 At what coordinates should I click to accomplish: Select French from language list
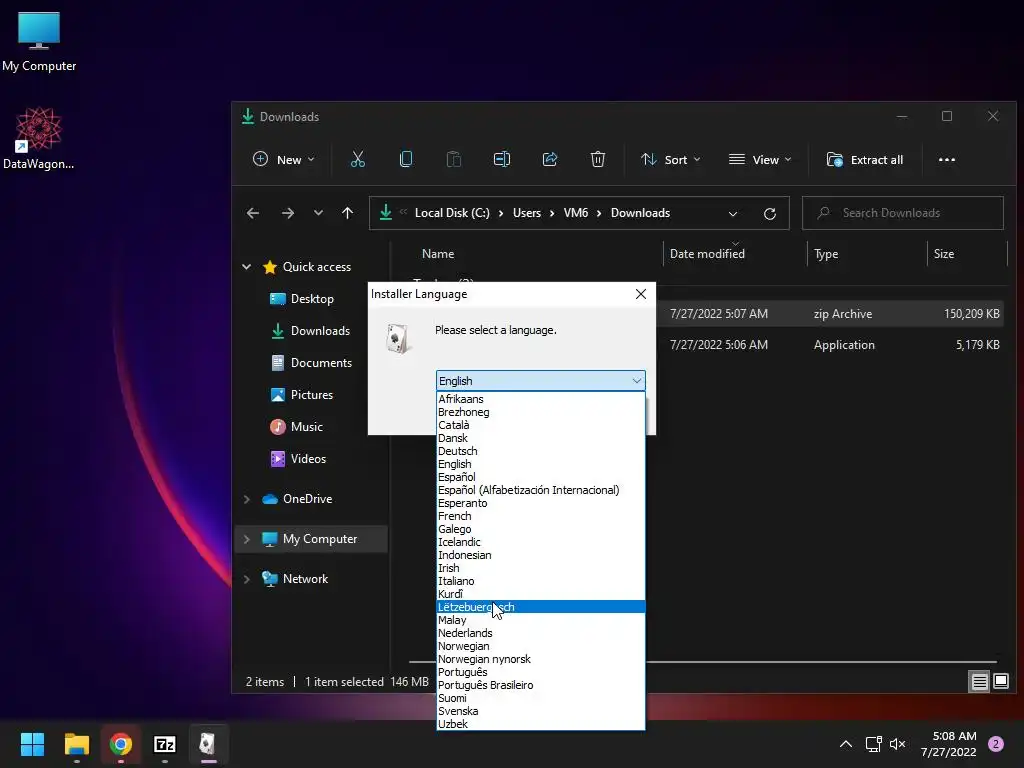tap(541, 516)
